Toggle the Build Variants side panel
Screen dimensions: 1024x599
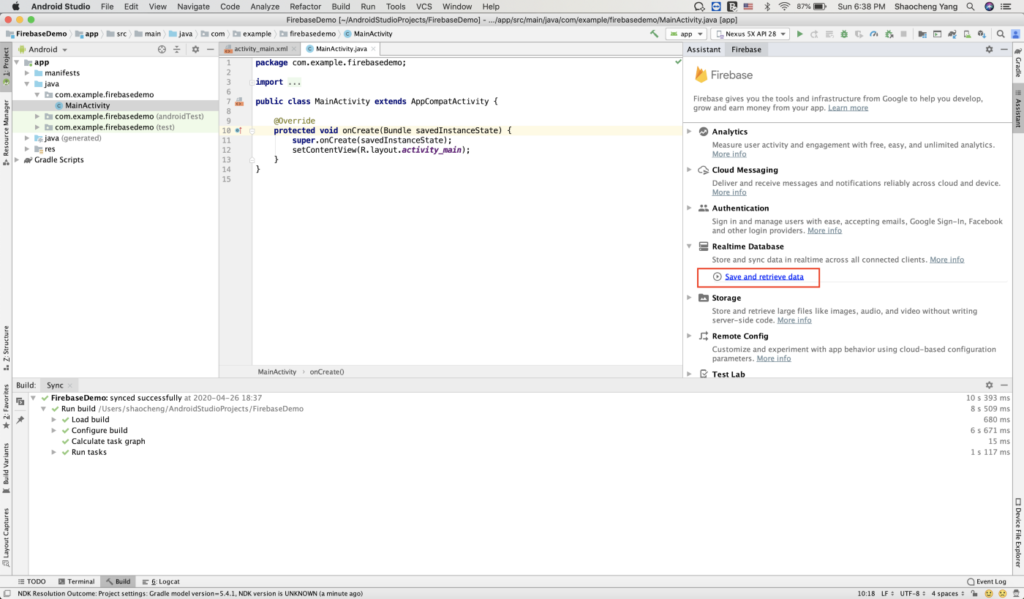click(6, 468)
